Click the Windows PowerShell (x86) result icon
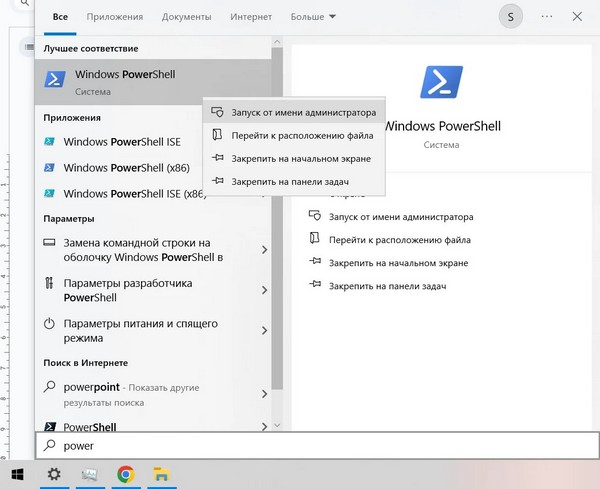 point(49,168)
